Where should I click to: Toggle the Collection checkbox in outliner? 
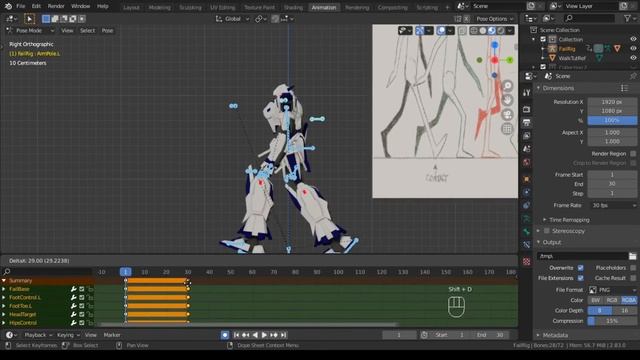click(543, 39)
